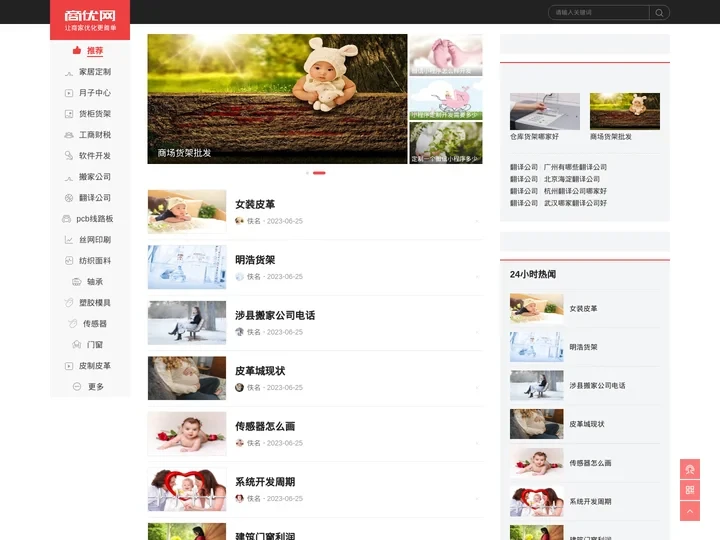Select the 推荐 thumbs-up icon
Image resolution: width=720 pixels, height=540 pixels.
coord(77,51)
